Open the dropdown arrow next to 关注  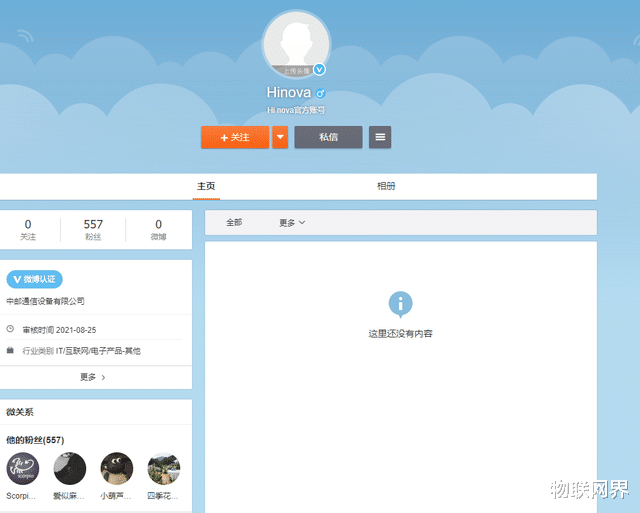pyautogui.click(x=280, y=137)
